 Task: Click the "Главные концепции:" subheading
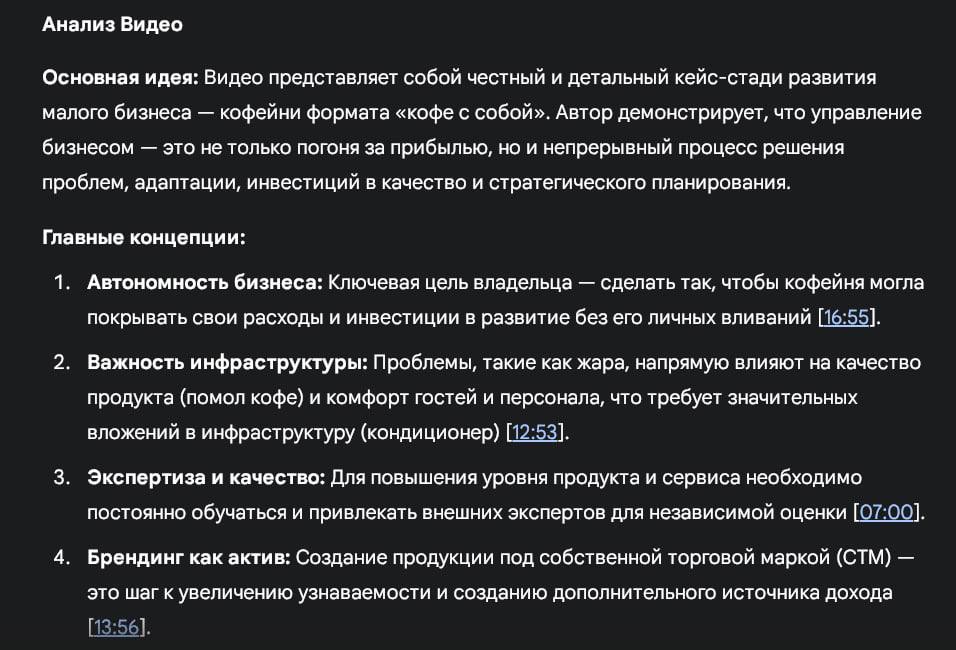144,238
